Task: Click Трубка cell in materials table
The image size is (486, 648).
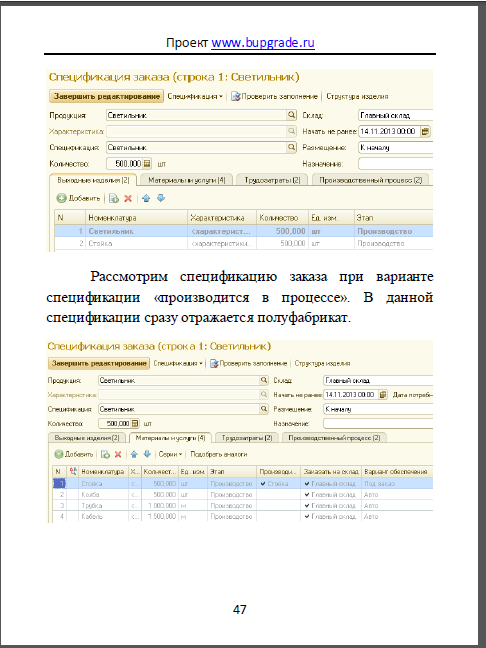Action: tap(103, 505)
